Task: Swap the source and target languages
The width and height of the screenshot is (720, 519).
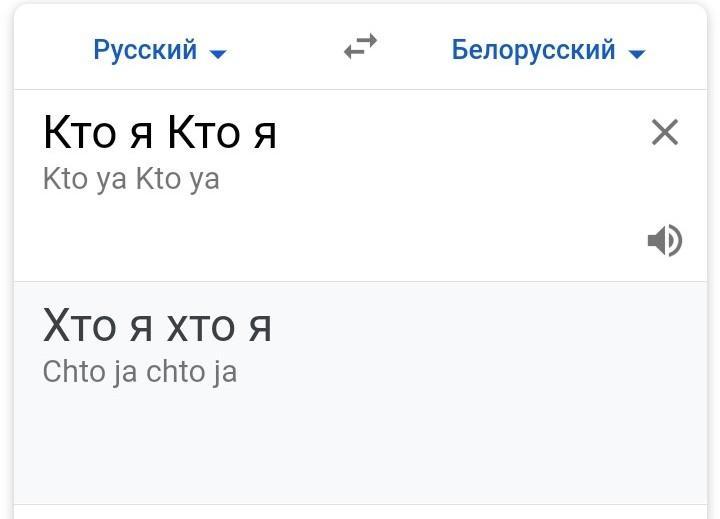Action: coord(360,47)
